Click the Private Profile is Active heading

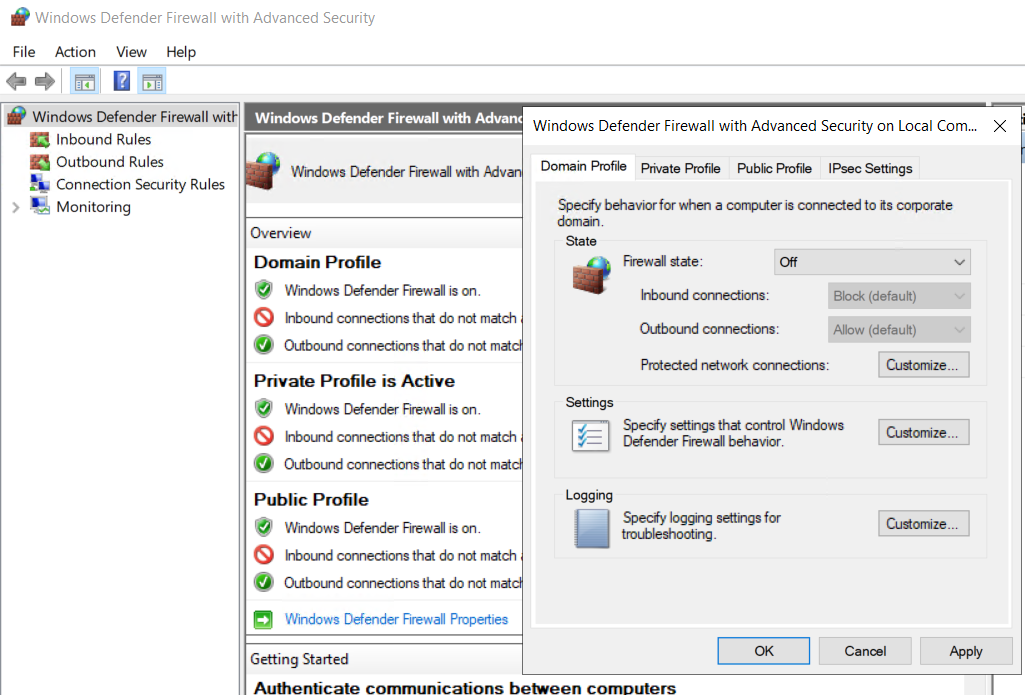354,381
